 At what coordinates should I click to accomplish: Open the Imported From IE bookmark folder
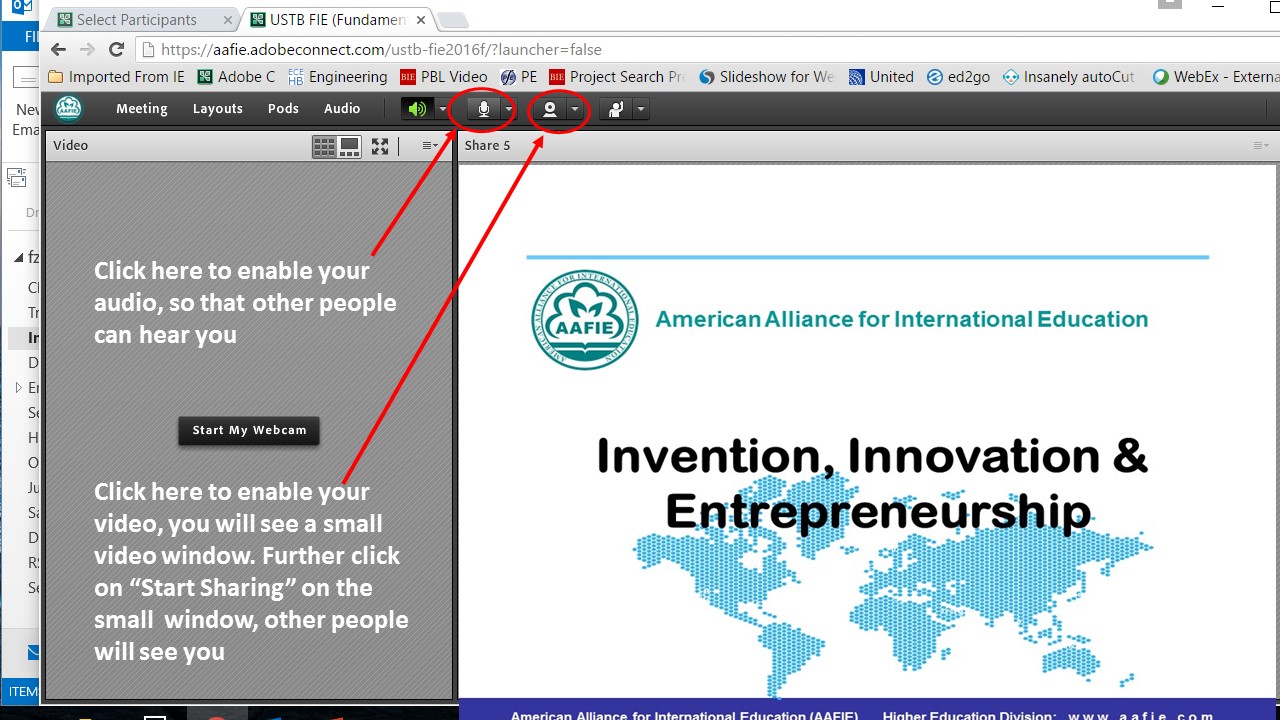tap(117, 77)
